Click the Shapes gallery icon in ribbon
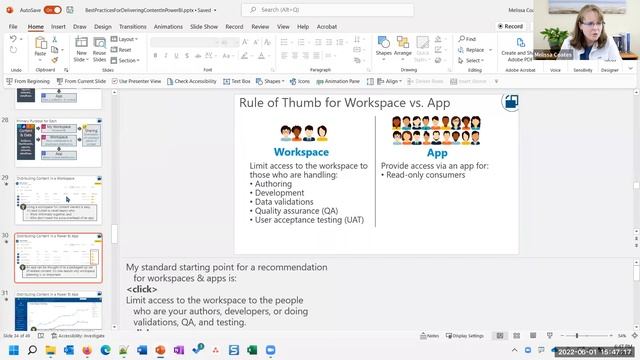640x360 pixels. pos(383,42)
